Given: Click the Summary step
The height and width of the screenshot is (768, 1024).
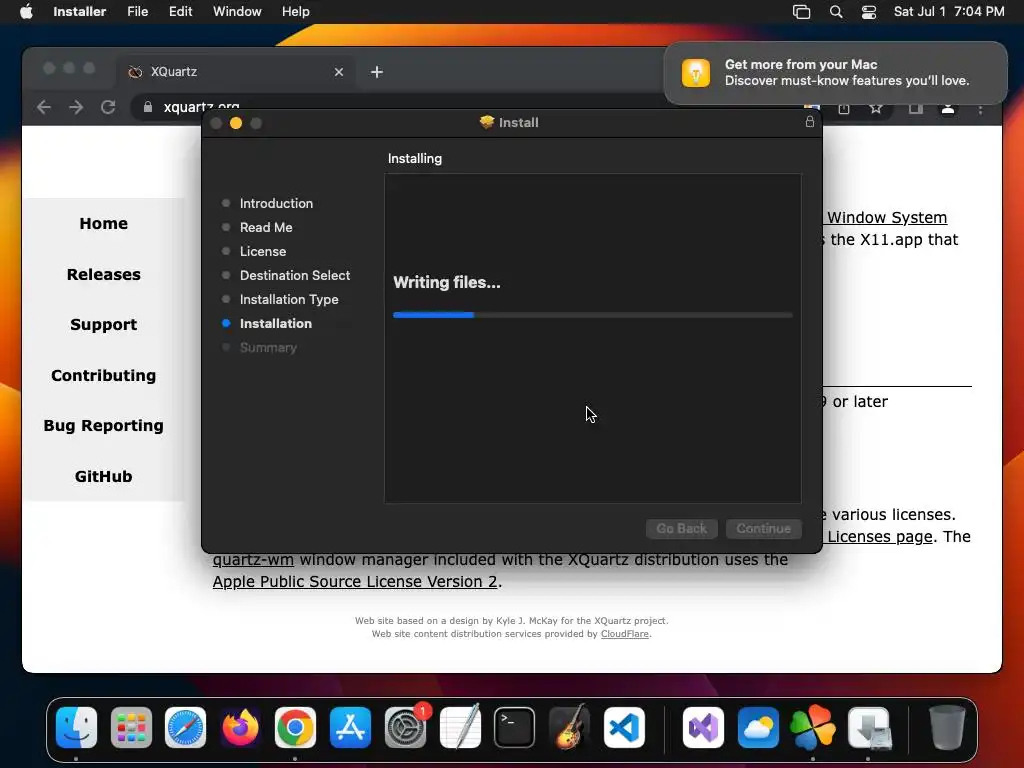Looking at the screenshot, I should coord(268,347).
